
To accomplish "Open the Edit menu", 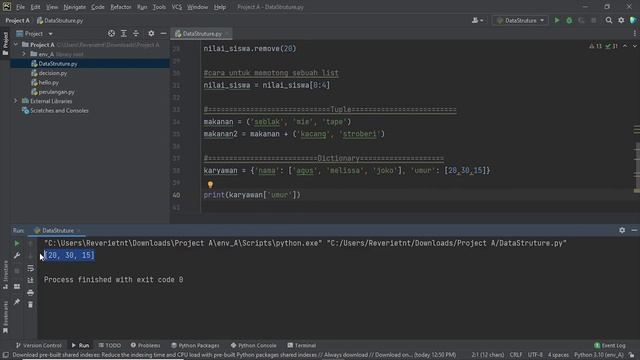I will point(36,7).
